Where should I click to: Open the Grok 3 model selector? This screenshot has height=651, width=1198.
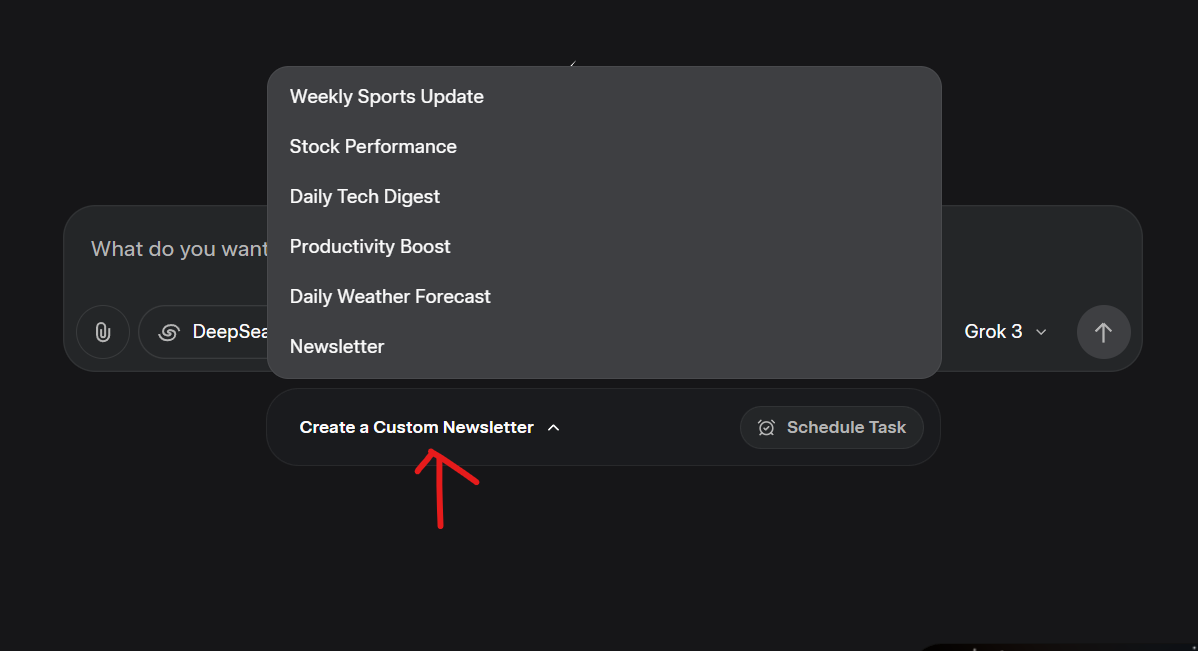coord(1005,332)
